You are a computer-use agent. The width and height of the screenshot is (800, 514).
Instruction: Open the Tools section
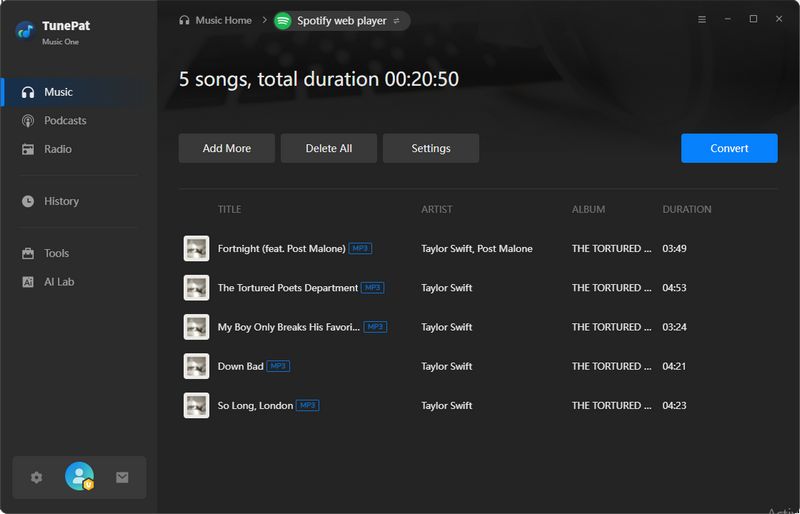(57, 253)
